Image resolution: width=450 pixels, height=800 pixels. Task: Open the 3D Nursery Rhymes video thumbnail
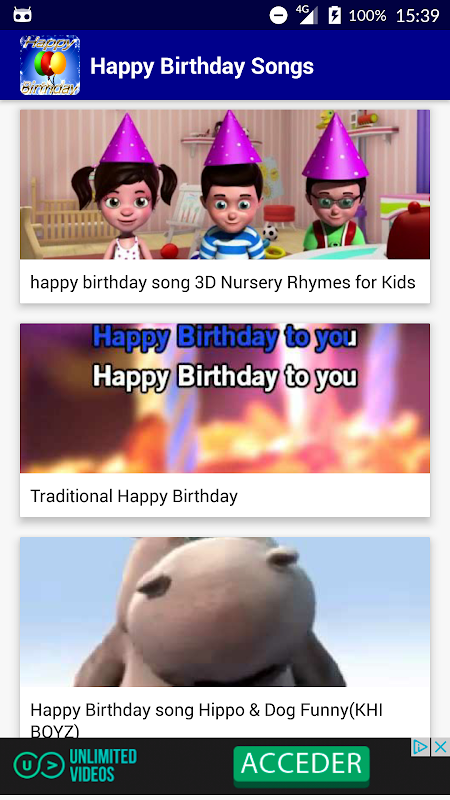225,184
